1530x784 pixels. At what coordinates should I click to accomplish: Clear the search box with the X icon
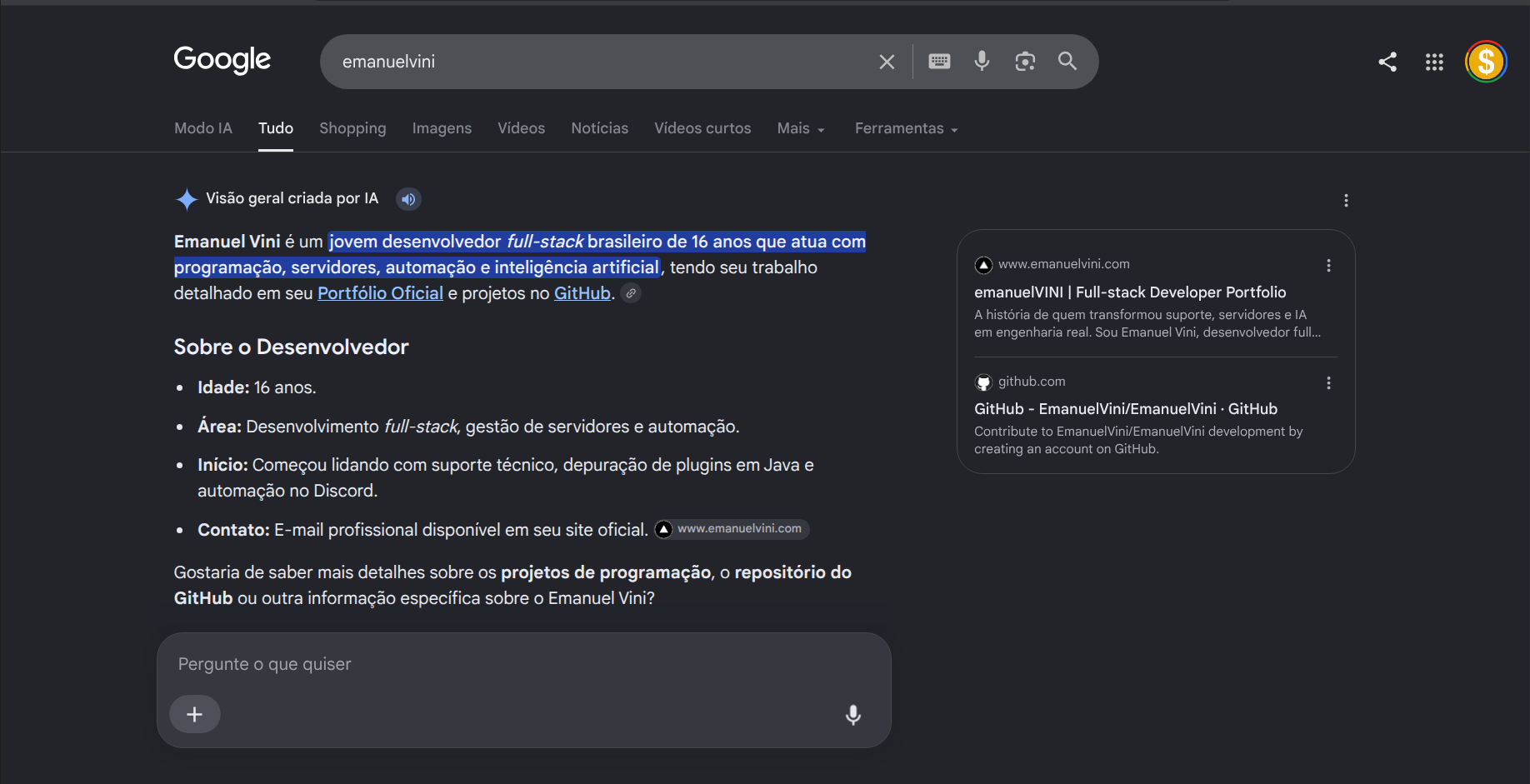pos(887,62)
